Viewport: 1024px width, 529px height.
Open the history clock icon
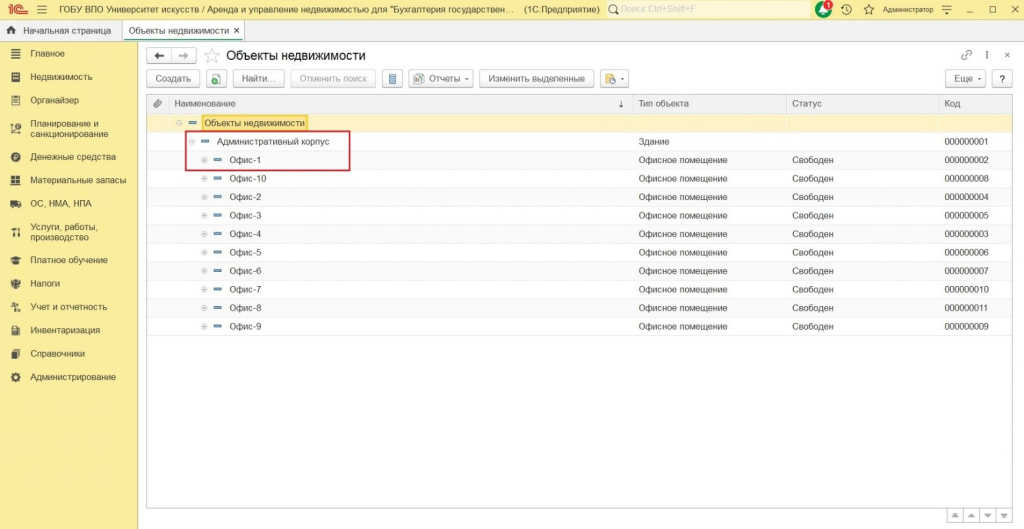846,9
